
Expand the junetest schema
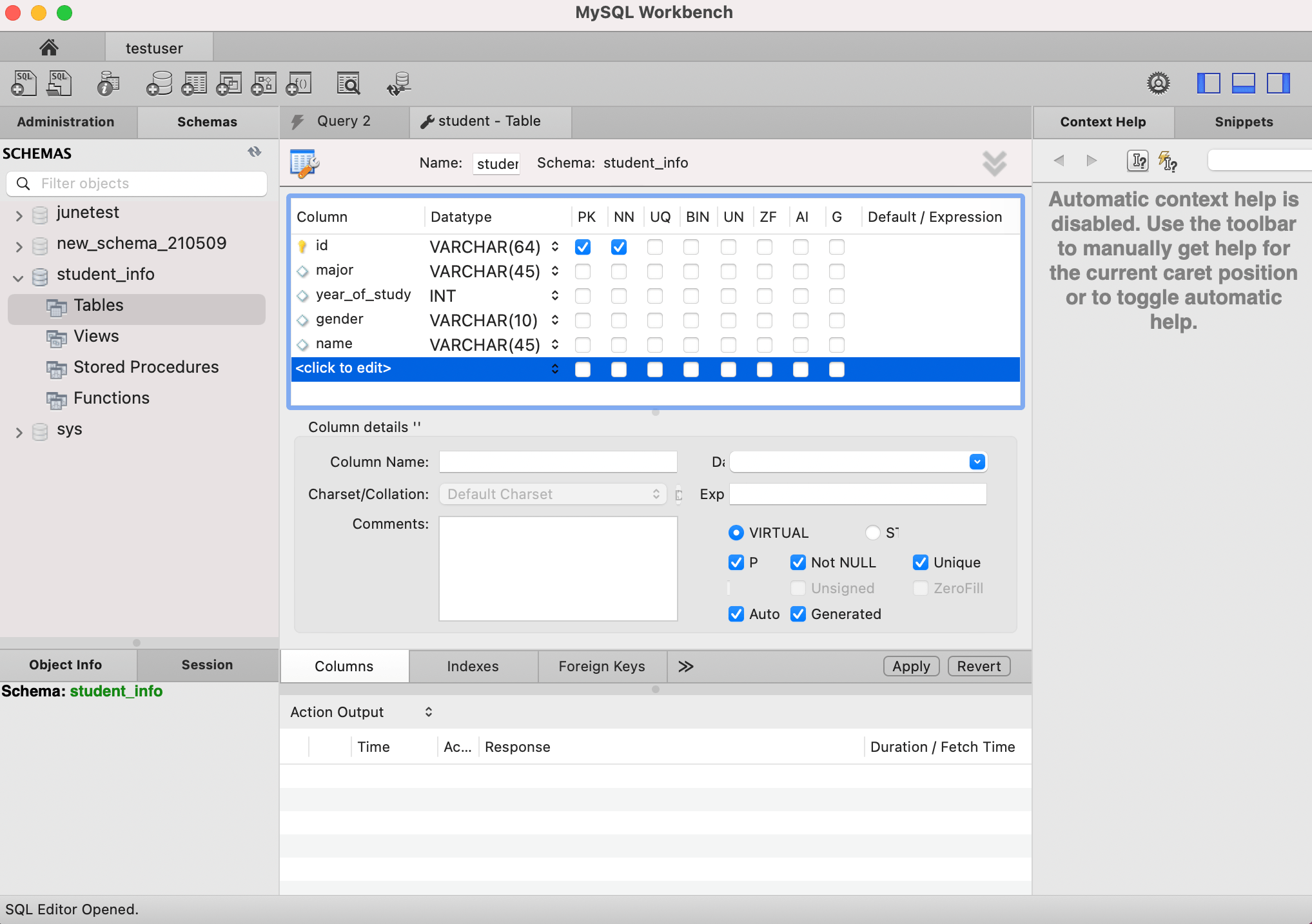(x=19, y=215)
